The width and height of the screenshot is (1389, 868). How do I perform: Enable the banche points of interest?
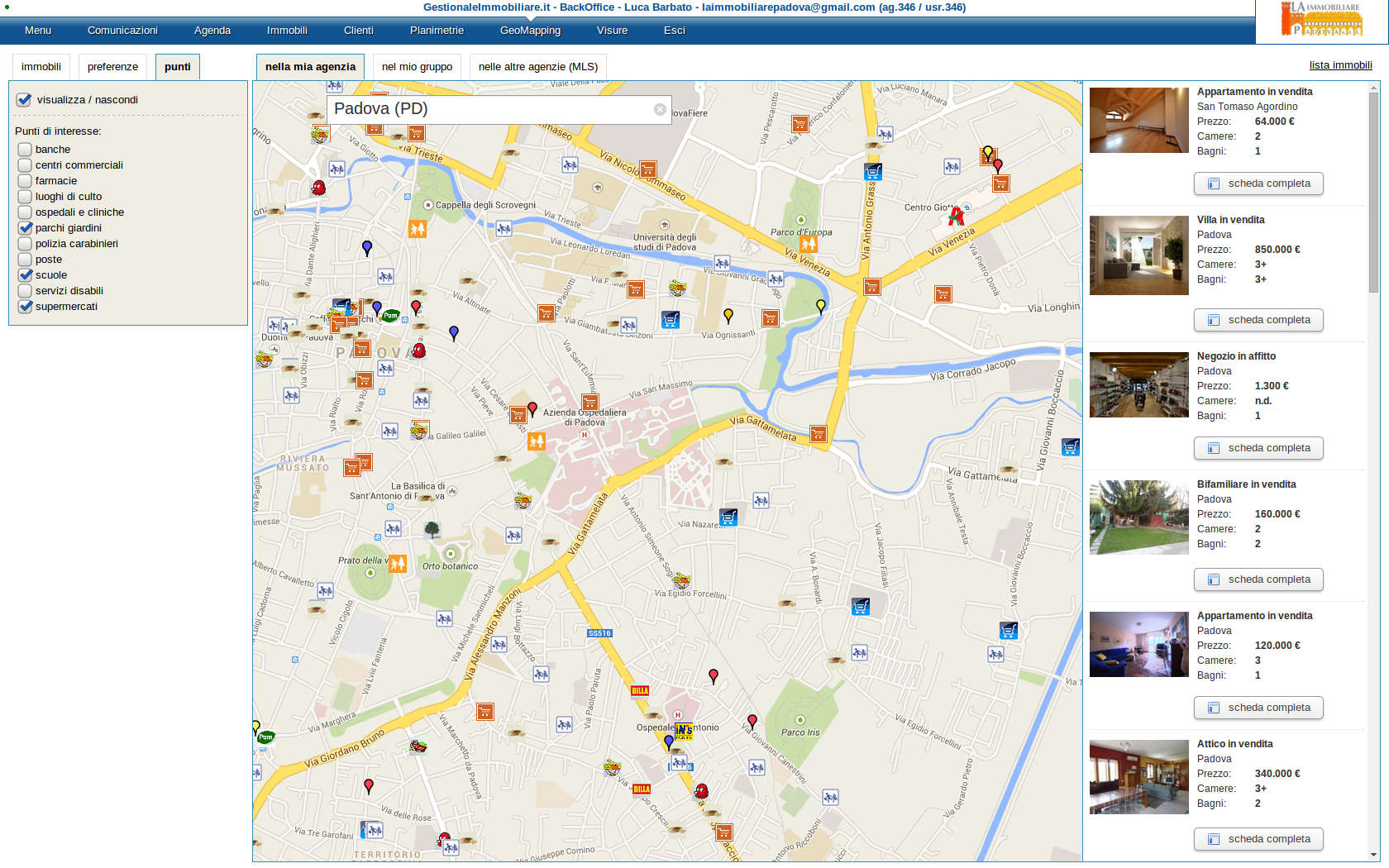tap(25, 150)
